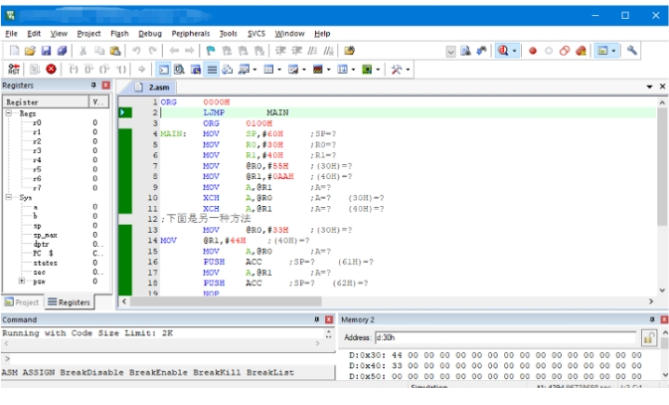This screenshot has height=405, width=669.
Task: Click the Save file icon
Action: [x=46, y=50]
